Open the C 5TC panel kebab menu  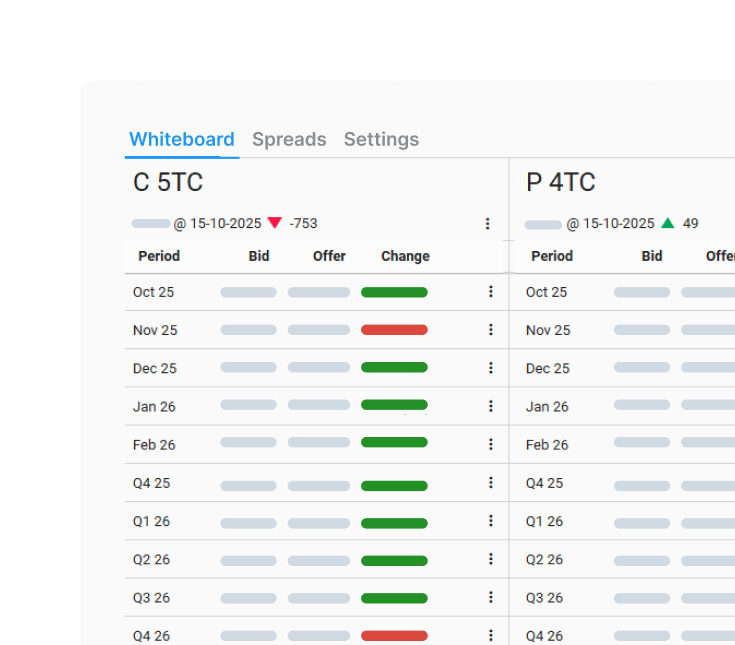pos(488,224)
